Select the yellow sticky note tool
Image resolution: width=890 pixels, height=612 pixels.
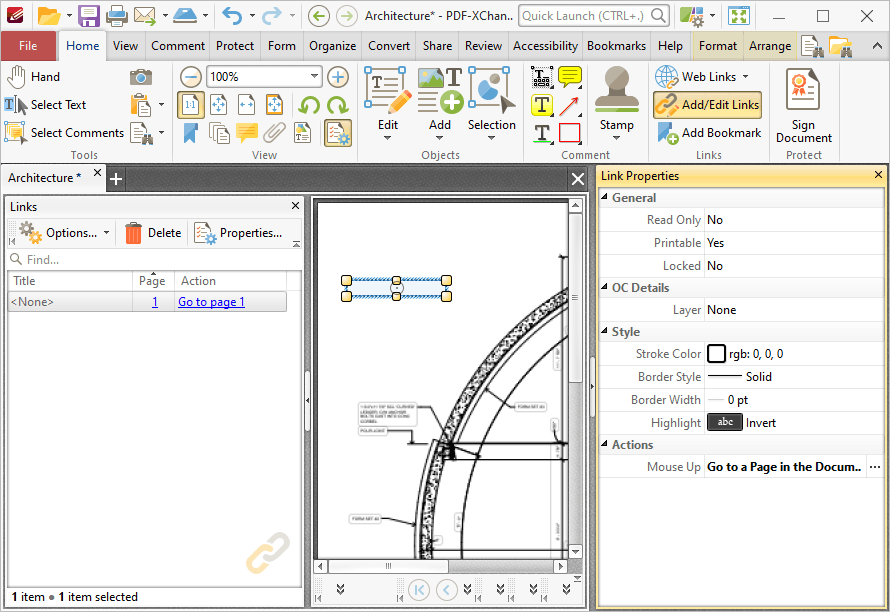click(569, 77)
